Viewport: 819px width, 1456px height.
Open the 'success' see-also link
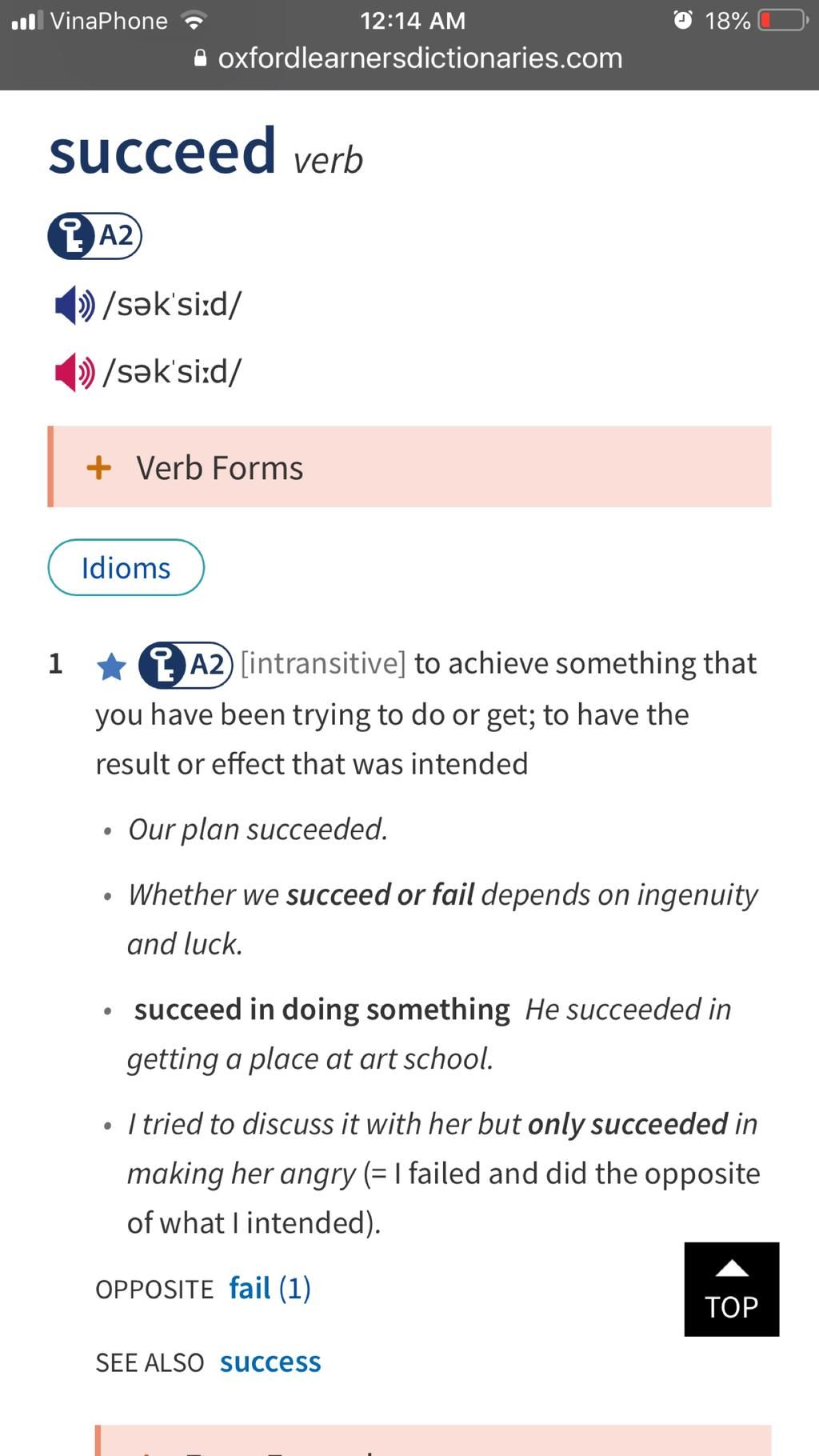point(270,1362)
